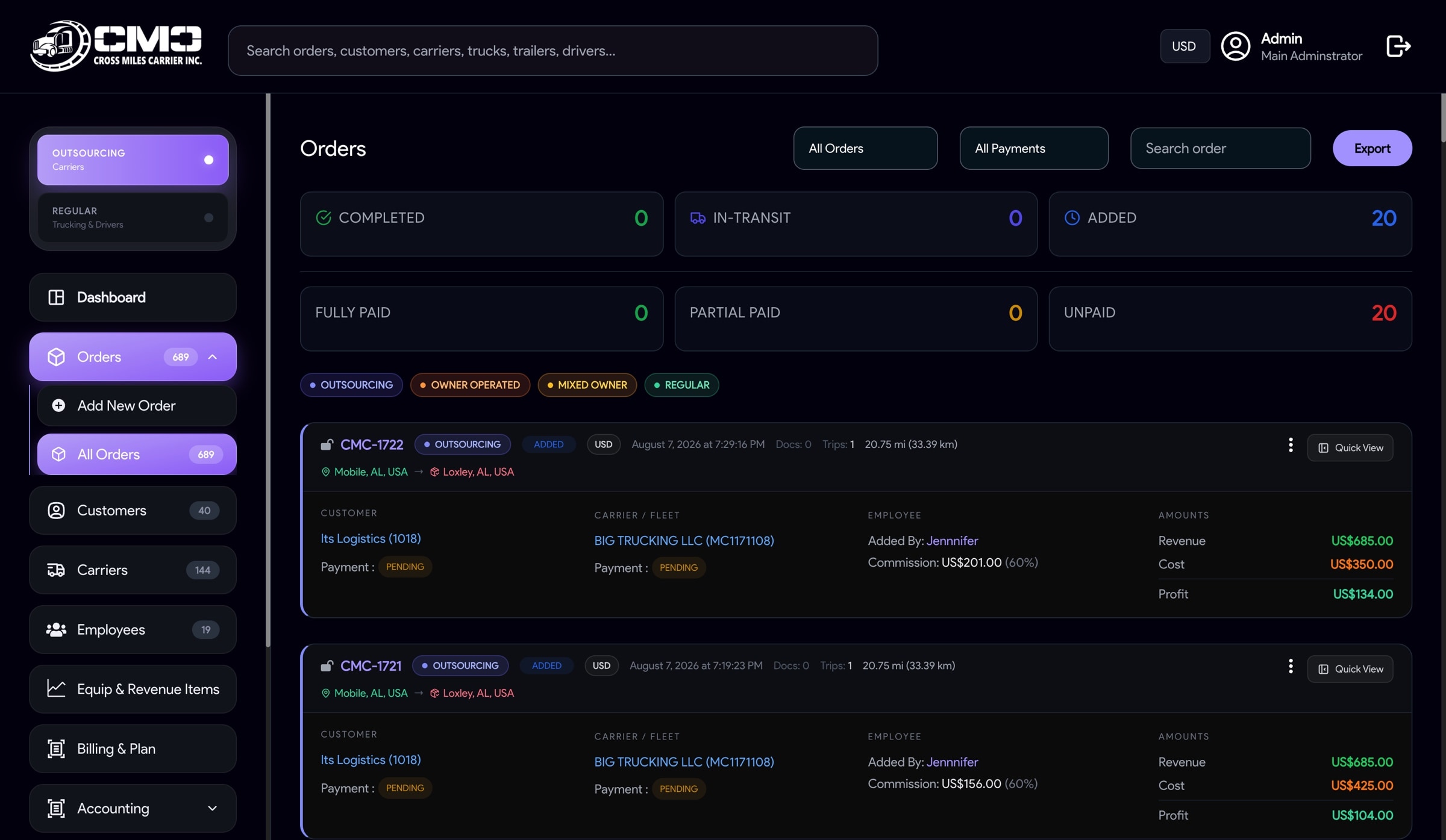Click the Carriers truck icon
Viewport: 1446px width, 840px height.
coord(56,570)
